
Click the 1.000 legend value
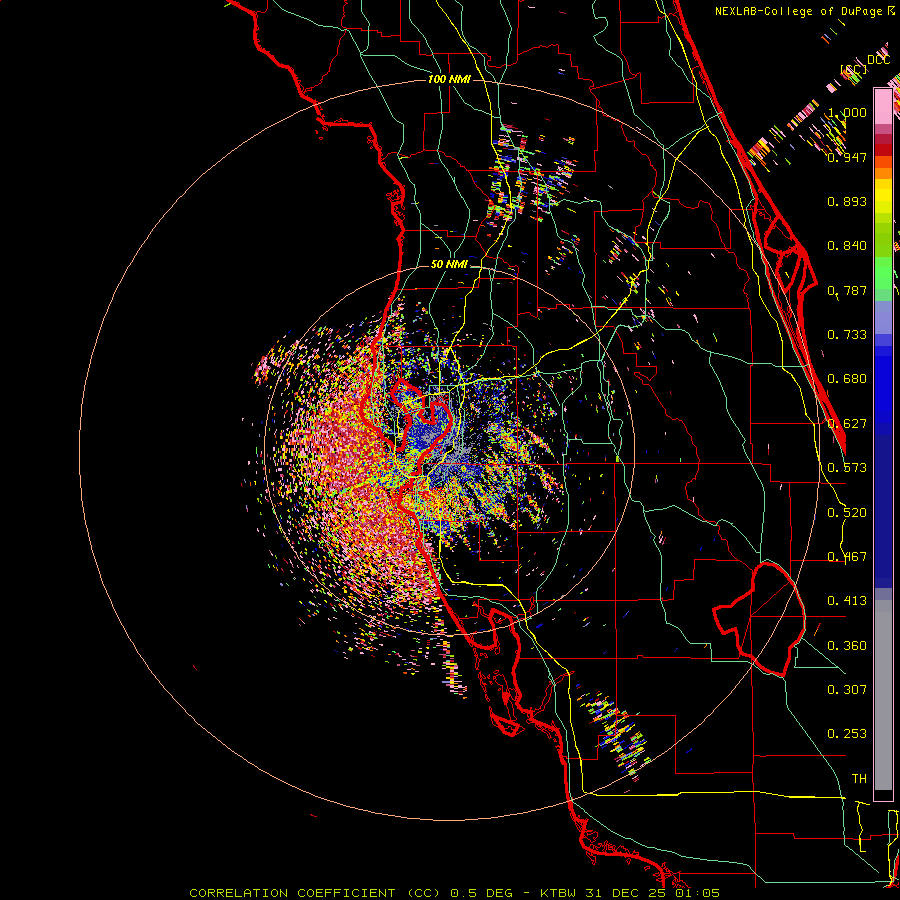coord(847,112)
